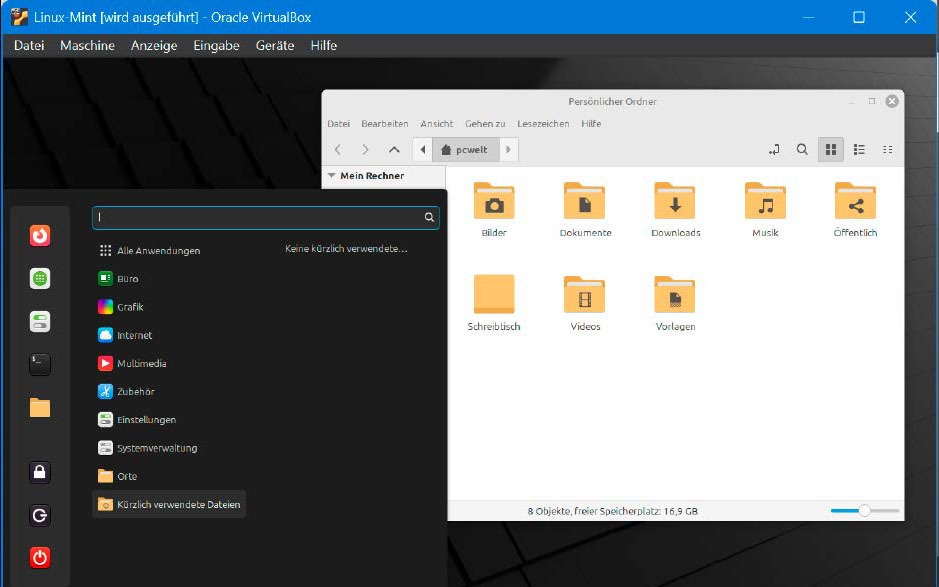The image size is (939, 587).
Task: Open the breadcrumb arrow next to pcwelt
Action: [508, 149]
